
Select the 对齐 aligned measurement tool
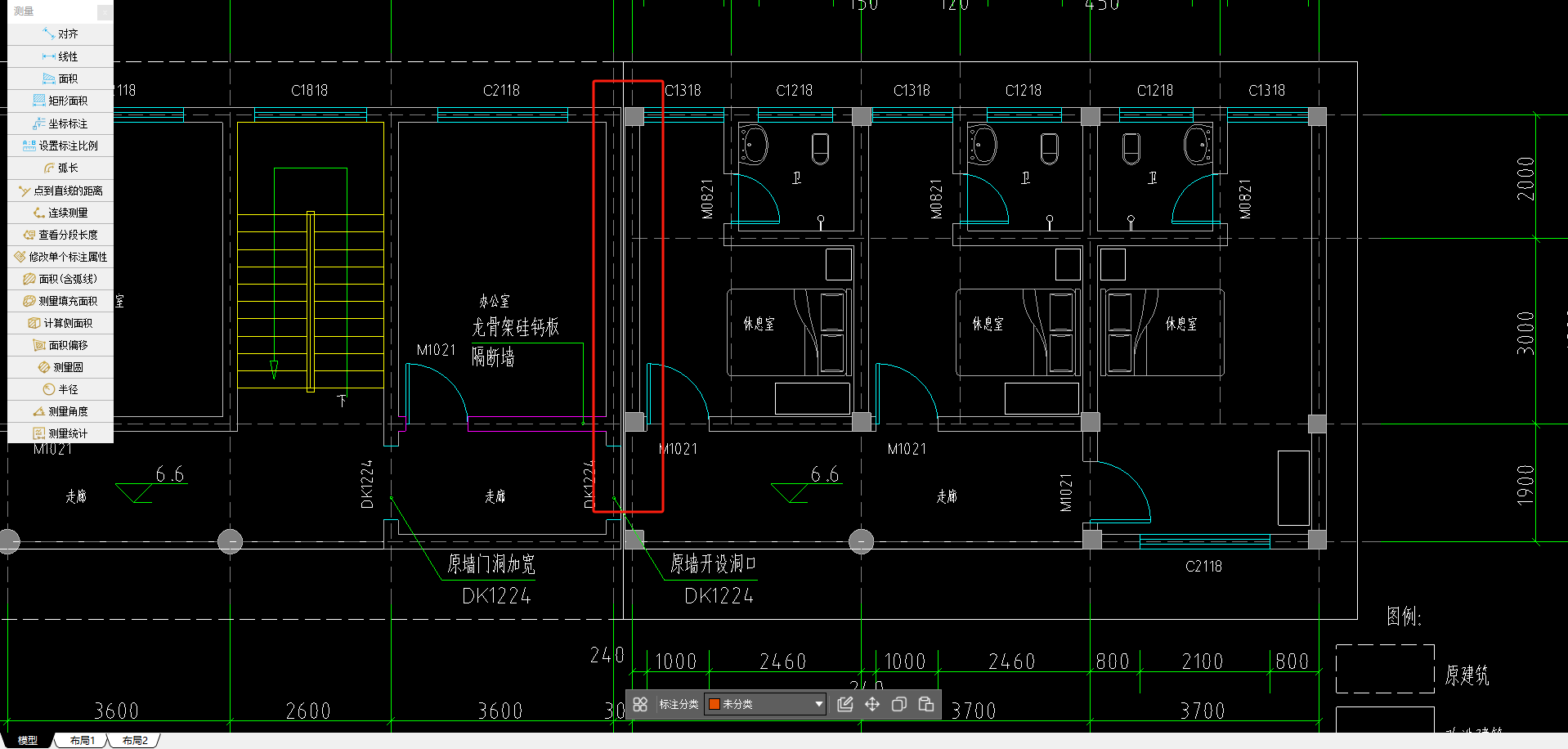[x=60, y=34]
